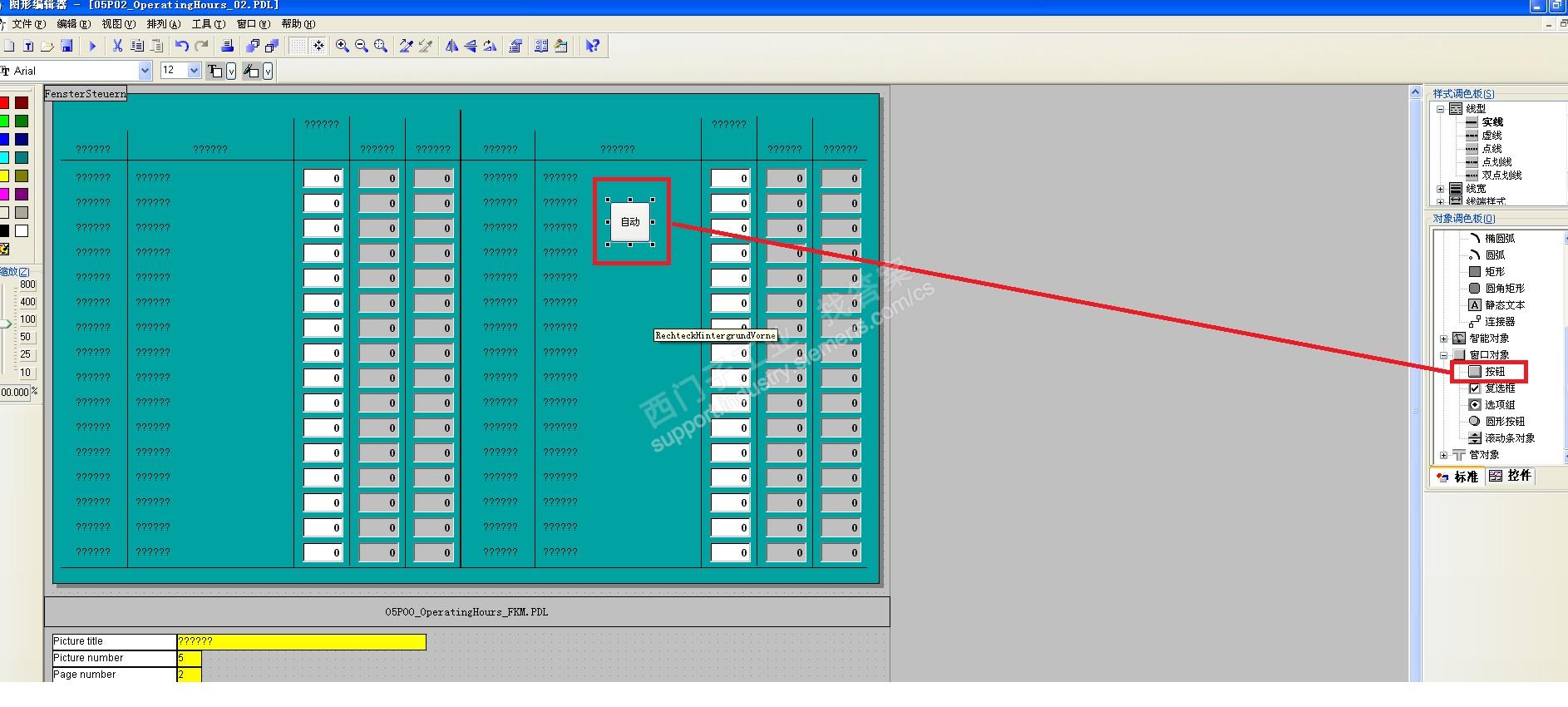Create a new picture with the New icon
1568x707 pixels.
pyautogui.click(x=9, y=47)
